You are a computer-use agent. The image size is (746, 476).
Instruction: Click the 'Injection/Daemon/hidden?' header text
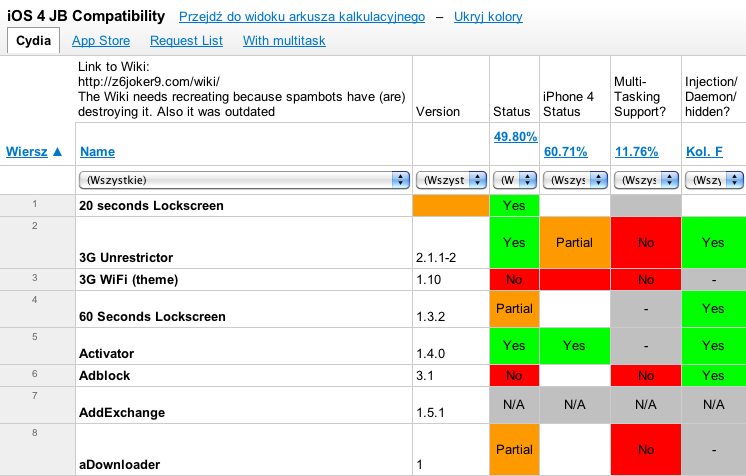[x=711, y=97]
